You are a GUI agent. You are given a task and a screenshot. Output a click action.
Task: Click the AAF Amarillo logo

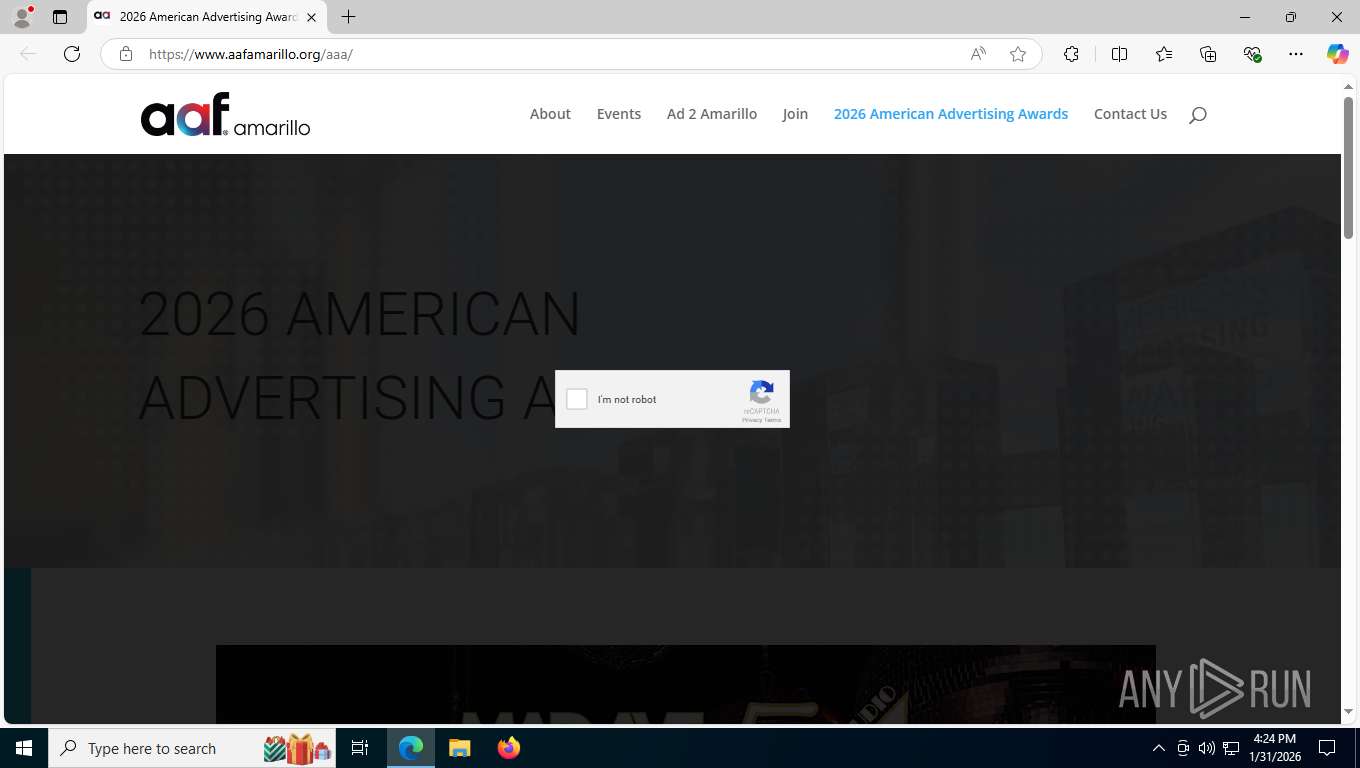point(225,114)
